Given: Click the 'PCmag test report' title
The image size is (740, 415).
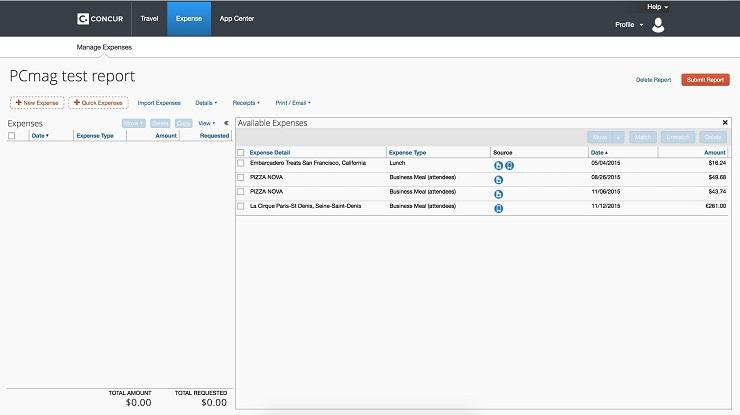Looking at the screenshot, I should click(72, 76).
